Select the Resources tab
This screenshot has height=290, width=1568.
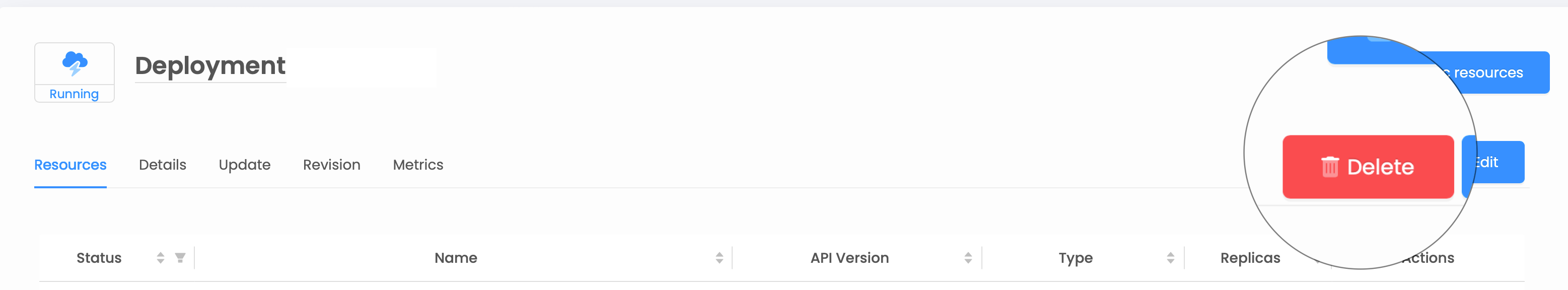tap(69, 165)
